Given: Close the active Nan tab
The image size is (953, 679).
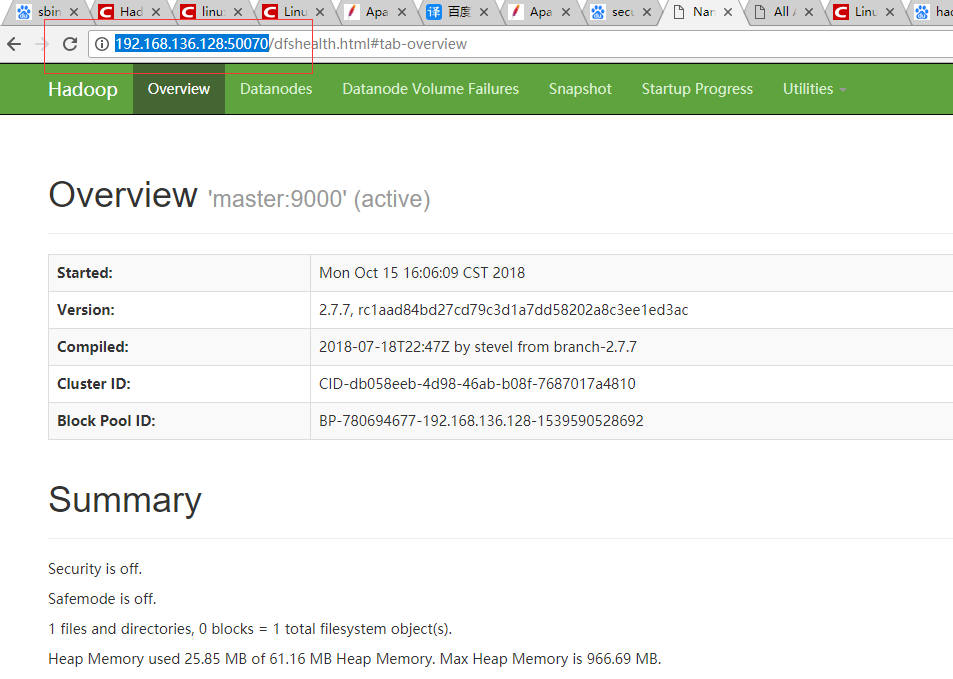Looking at the screenshot, I should [x=728, y=12].
